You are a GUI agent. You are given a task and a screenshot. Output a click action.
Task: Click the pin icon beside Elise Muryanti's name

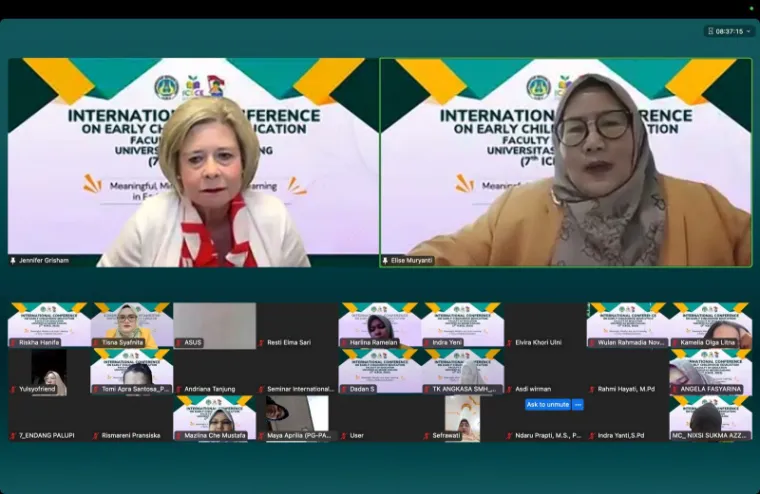pyautogui.click(x=386, y=260)
